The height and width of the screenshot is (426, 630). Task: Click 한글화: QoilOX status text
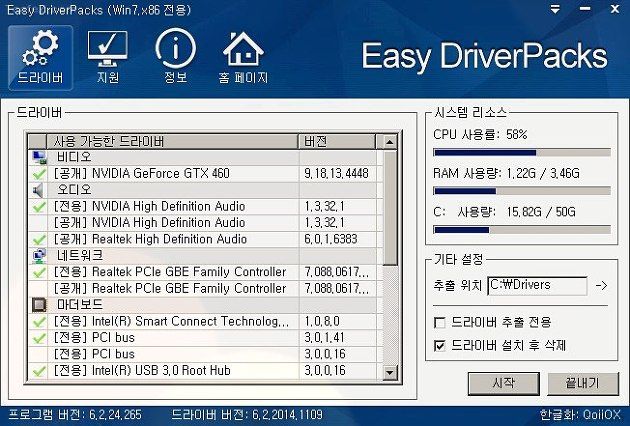pos(580,415)
